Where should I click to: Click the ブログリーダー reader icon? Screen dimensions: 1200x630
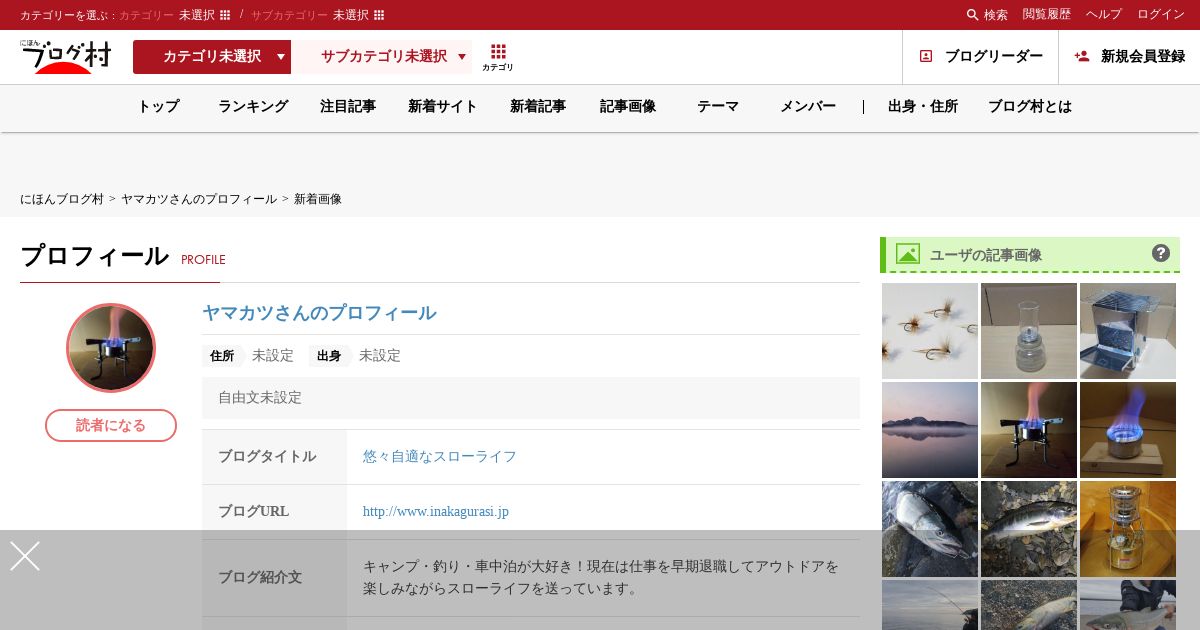(x=926, y=56)
